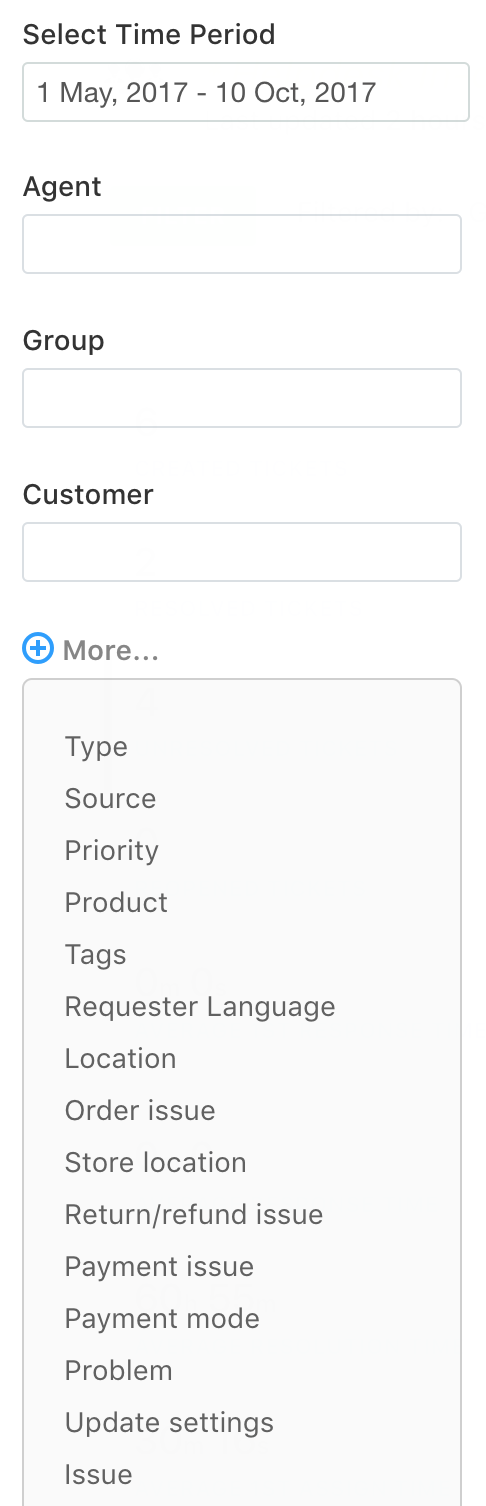The image size is (486, 1506).
Task: Click the Agent filter input box
Action: click(x=242, y=244)
